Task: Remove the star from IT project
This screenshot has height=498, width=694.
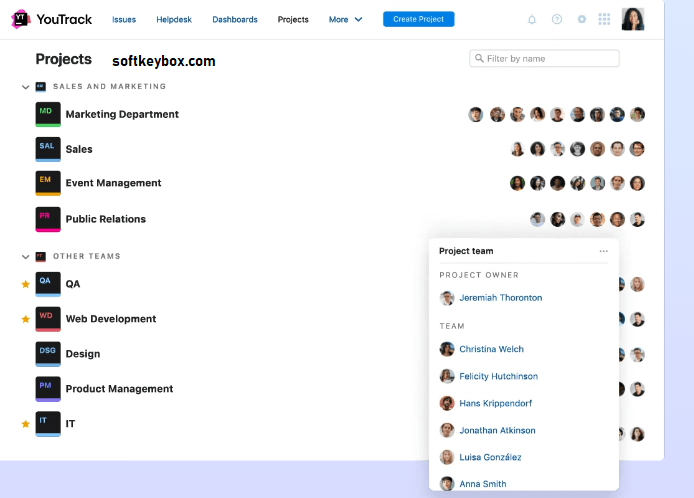Action: click(26, 424)
